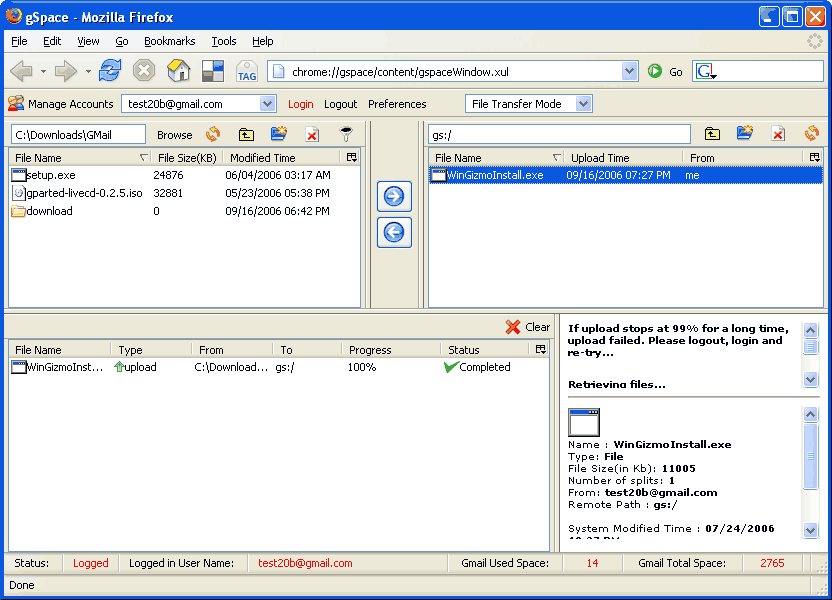Click the File Size(KB) column header

pos(187,158)
